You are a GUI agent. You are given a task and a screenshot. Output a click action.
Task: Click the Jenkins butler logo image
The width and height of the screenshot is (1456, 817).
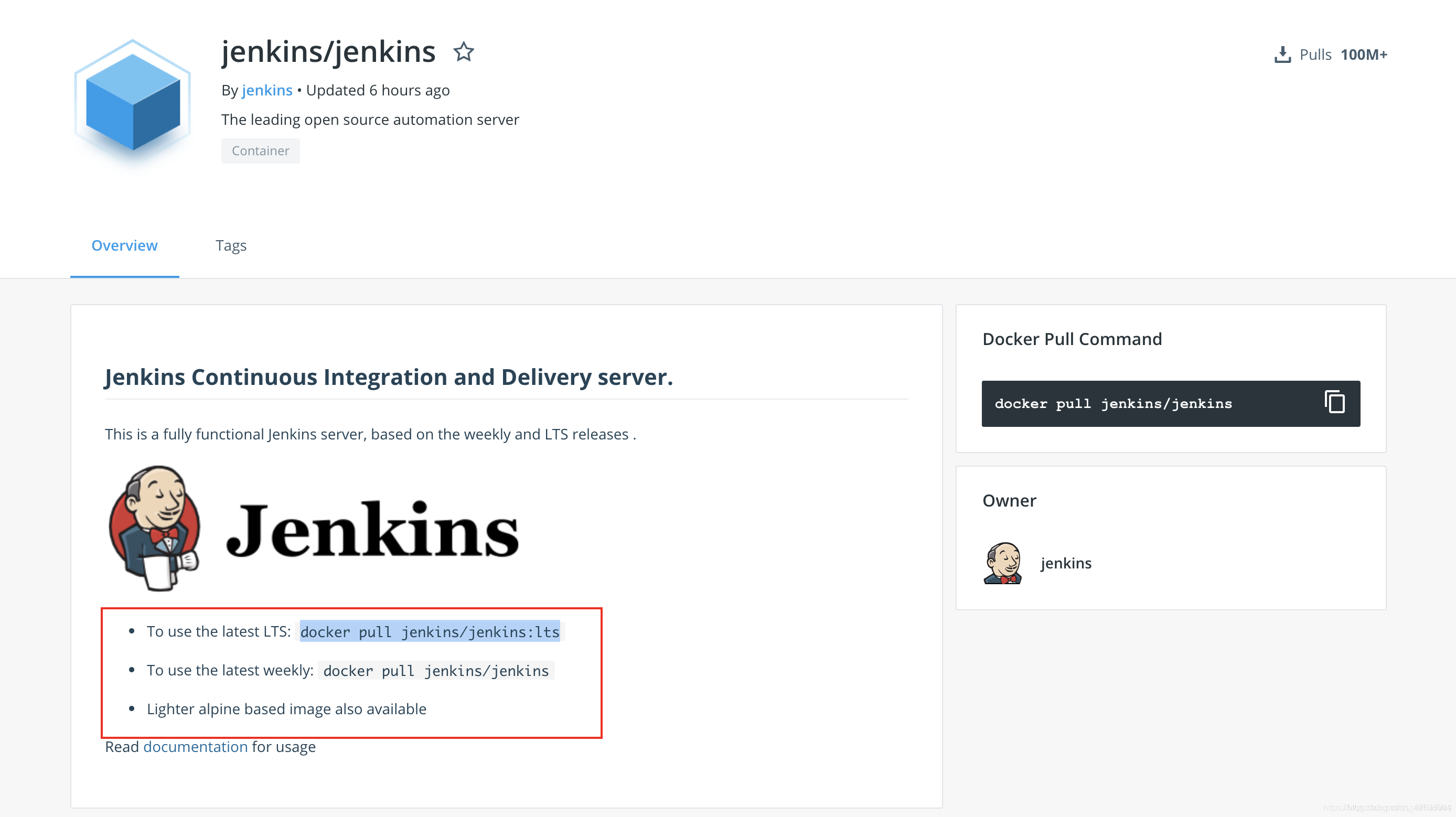point(314,529)
